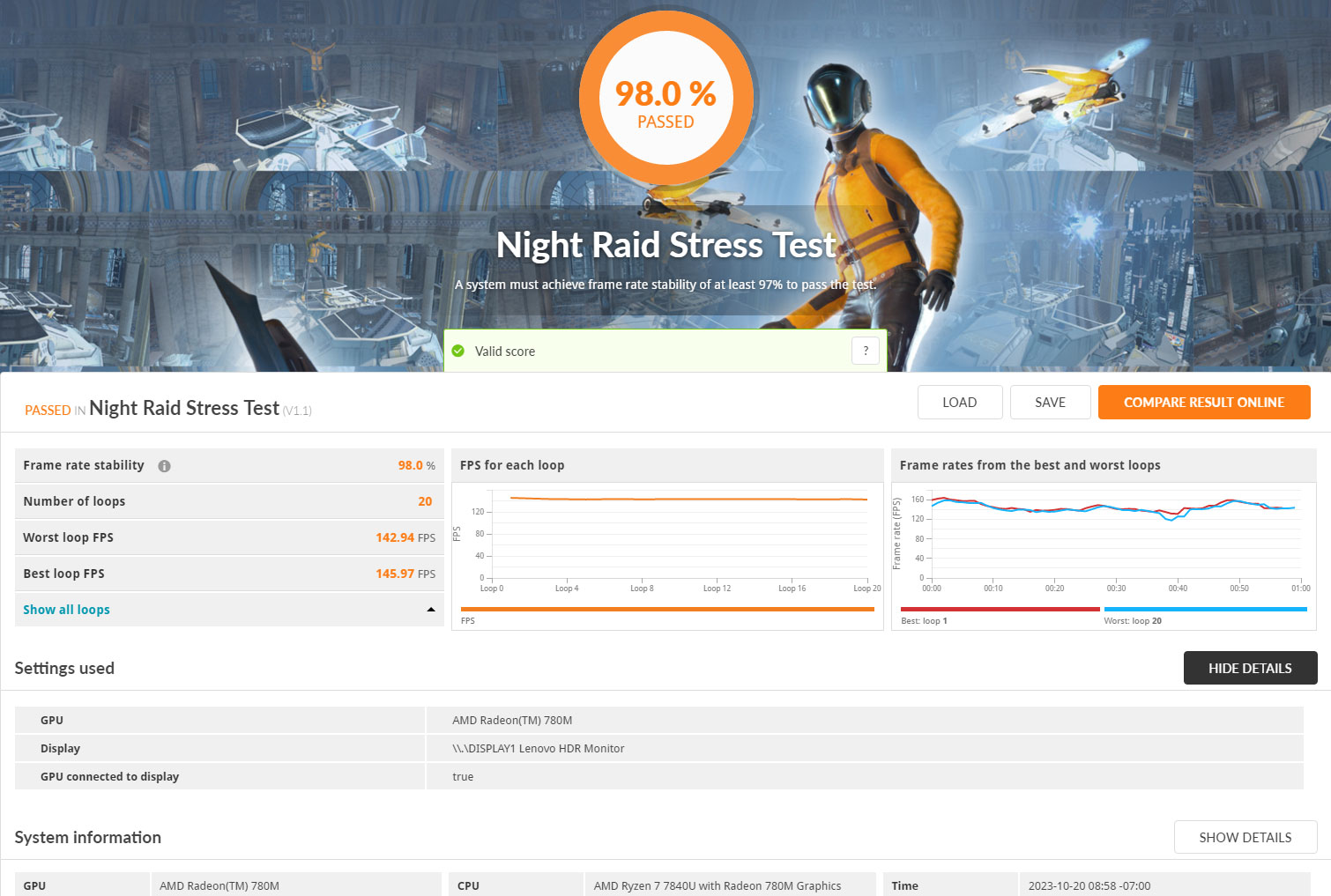Click the Best: loop 1 legend label

[924, 621]
